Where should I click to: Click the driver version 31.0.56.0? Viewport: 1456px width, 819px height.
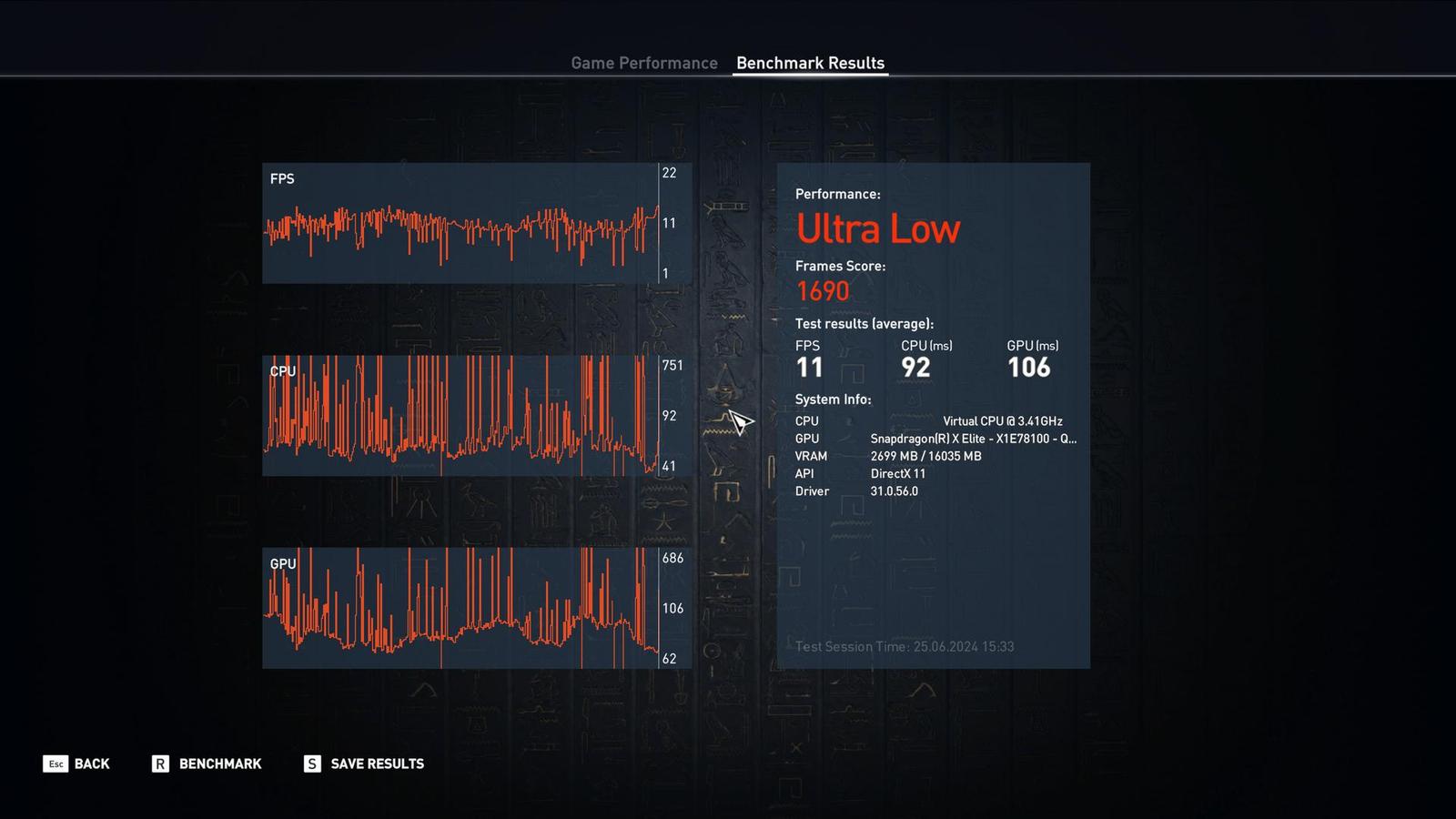(x=895, y=491)
